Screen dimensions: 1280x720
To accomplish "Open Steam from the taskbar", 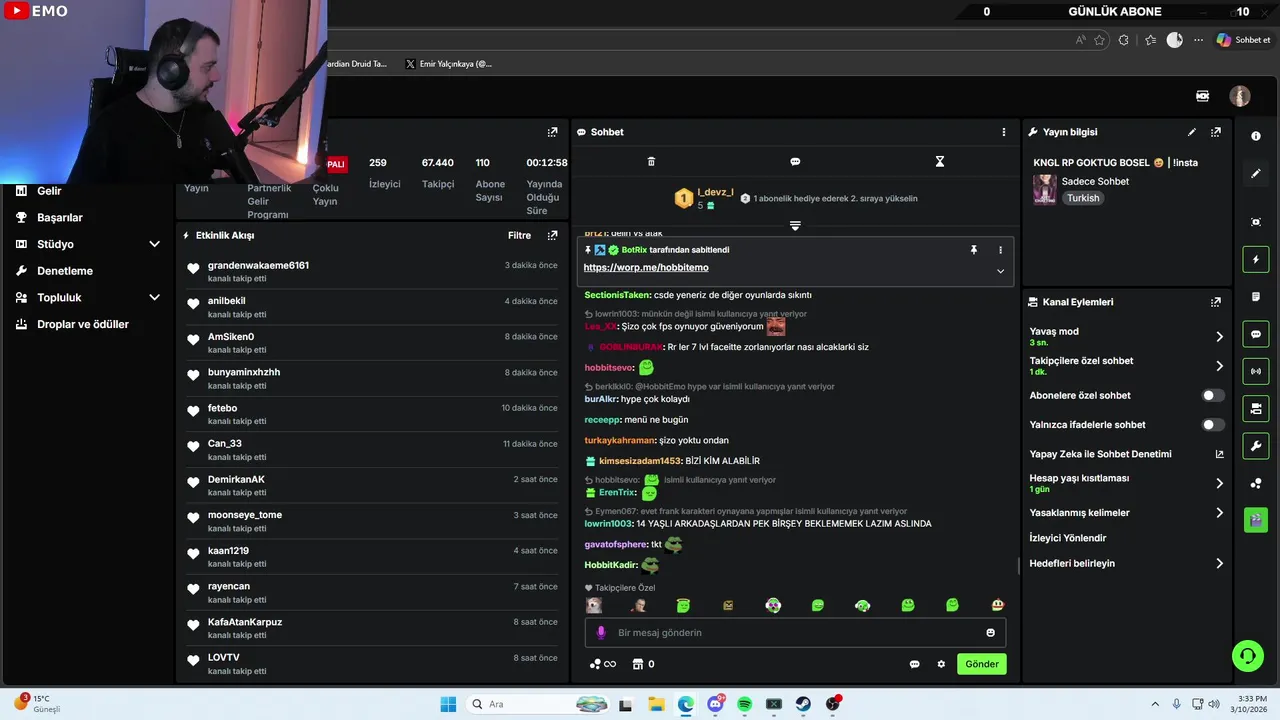I will [x=803, y=704].
